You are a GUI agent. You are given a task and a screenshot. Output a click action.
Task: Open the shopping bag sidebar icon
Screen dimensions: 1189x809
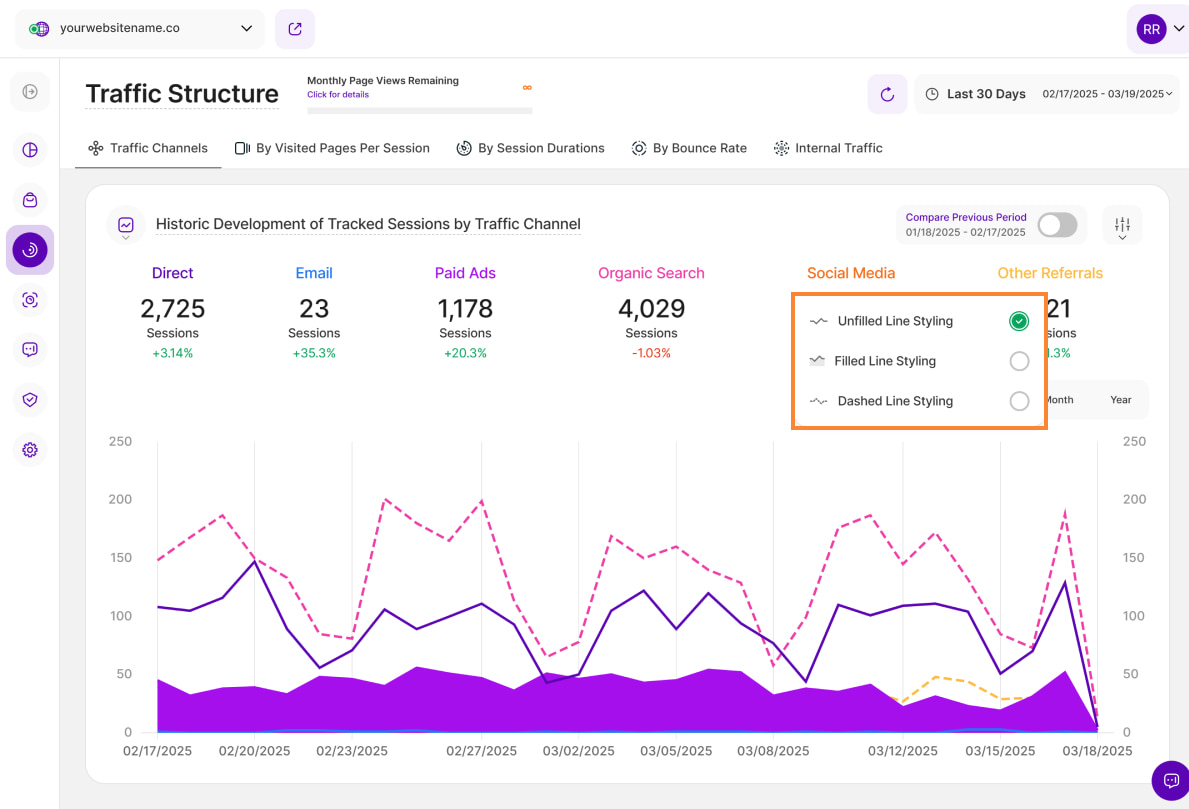(x=30, y=200)
